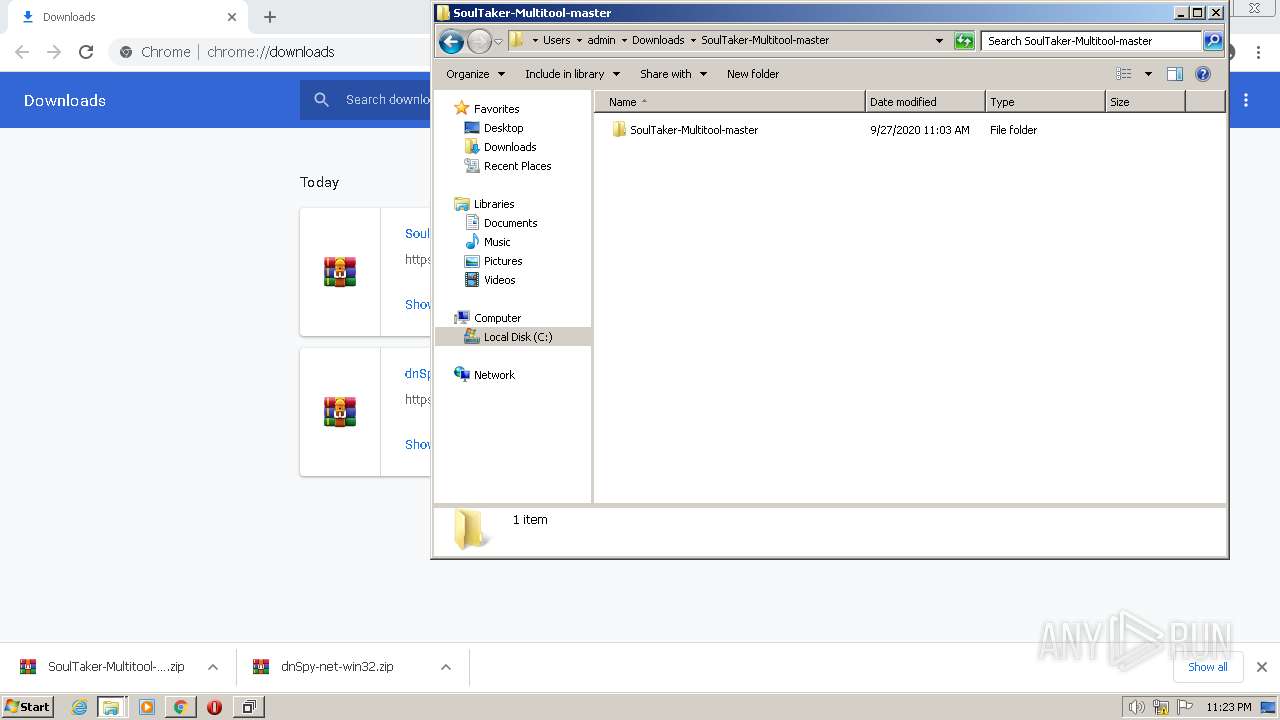Open dnSpy-net-win32.zip in download shelf
This screenshot has height=720, width=1280.
tap(325, 667)
